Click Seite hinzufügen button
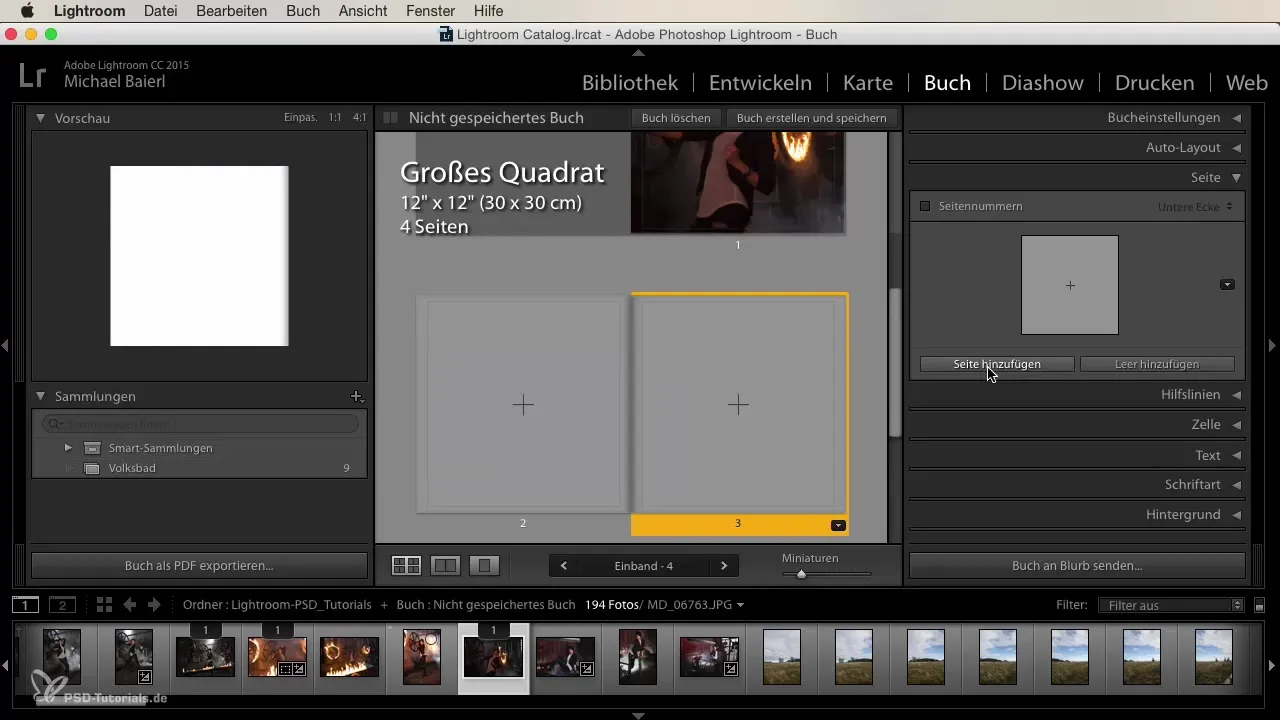Image resolution: width=1280 pixels, height=720 pixels. [x=997, y=364]
